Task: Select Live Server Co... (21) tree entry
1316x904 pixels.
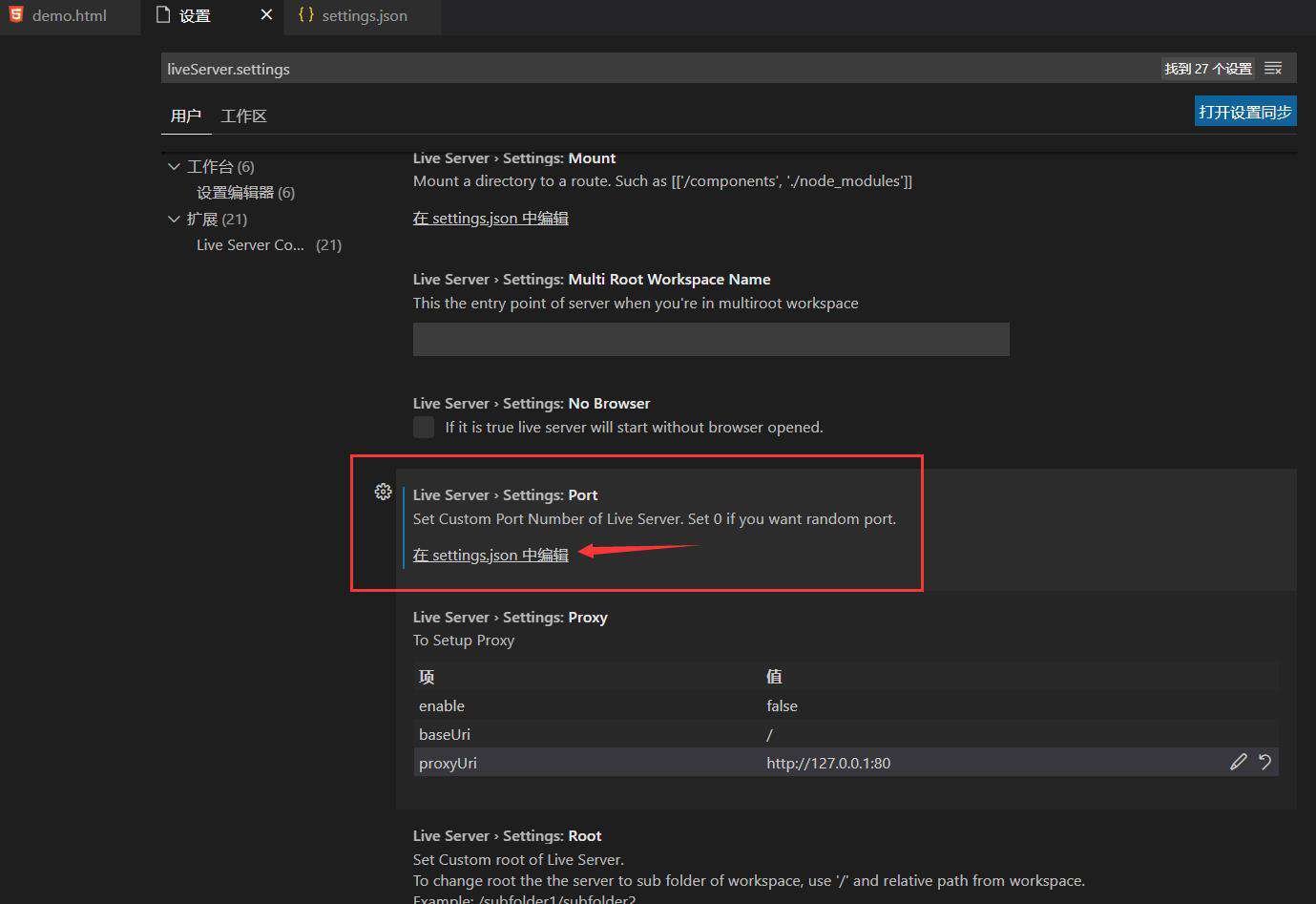Action: coord(269,245)
